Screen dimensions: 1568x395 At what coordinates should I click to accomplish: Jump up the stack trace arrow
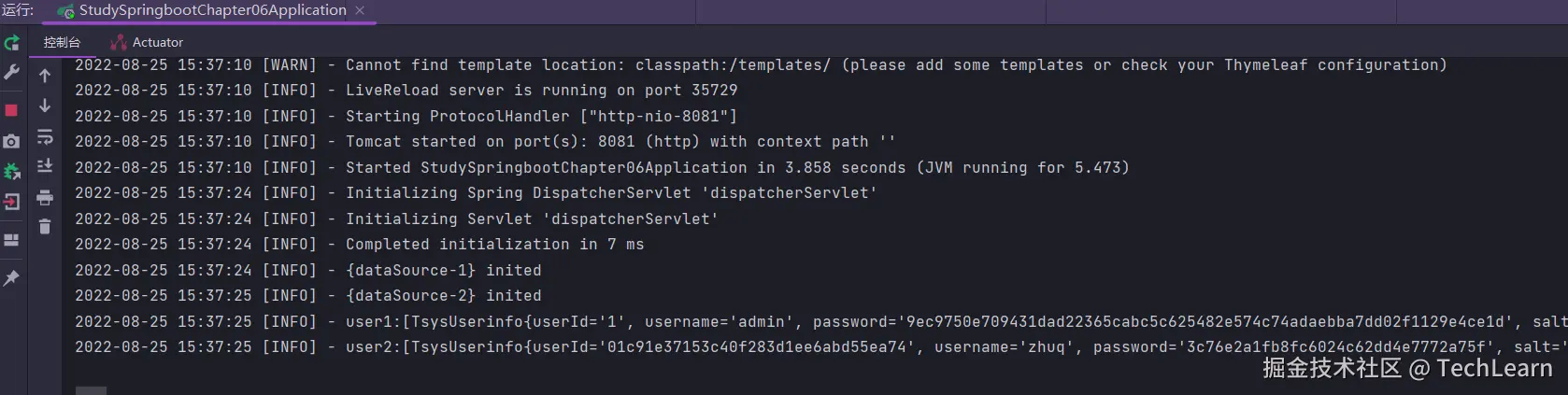(x=44, y=76)
